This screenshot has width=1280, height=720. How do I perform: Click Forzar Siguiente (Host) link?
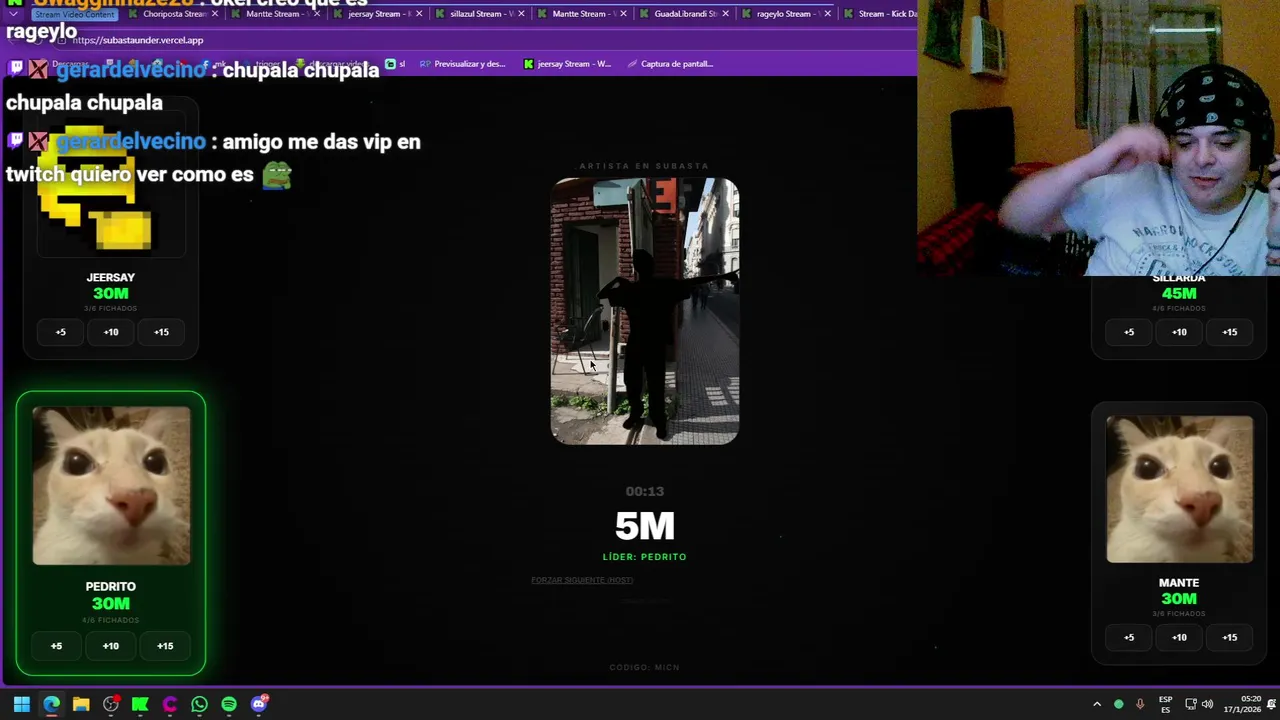click(582, 580)
